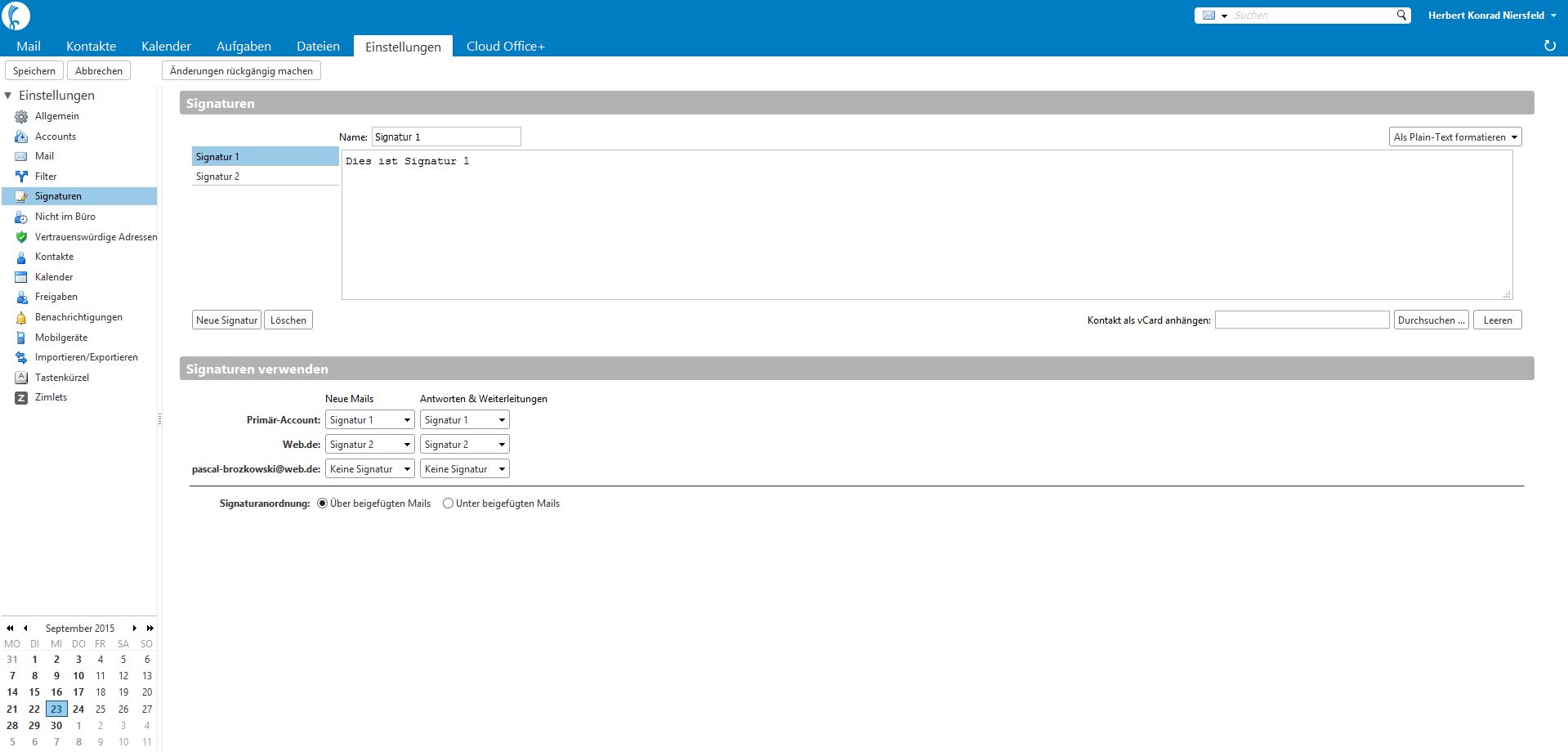This screenshot has height=752, width=1568.
Task: Select Unter beigefügten Mails radio button
Action: (x=448, y=504)
